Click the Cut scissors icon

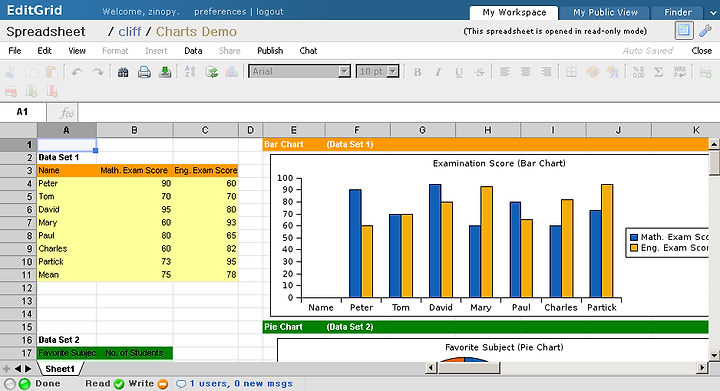tap(10, 72)
